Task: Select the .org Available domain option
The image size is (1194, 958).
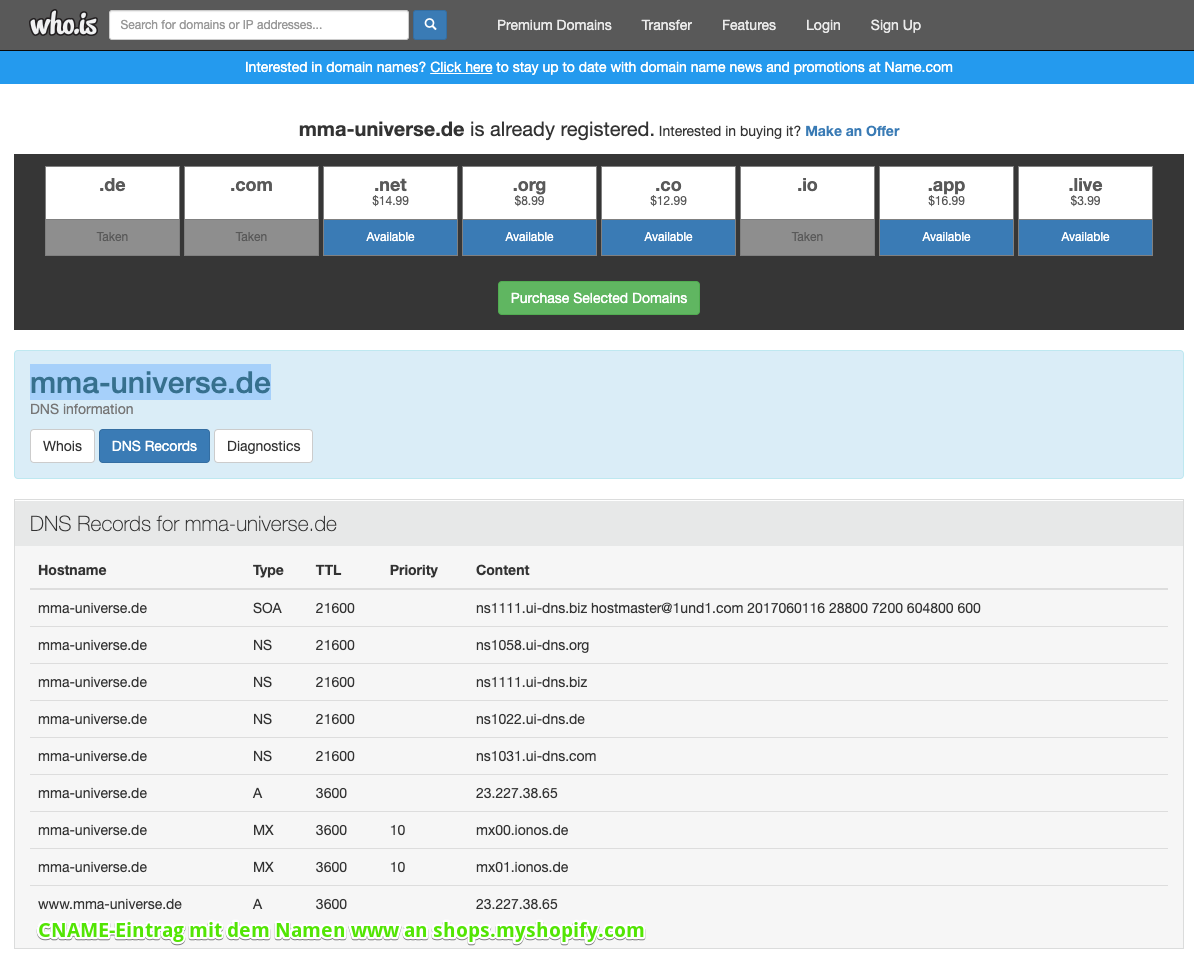Action: point(529,237)
